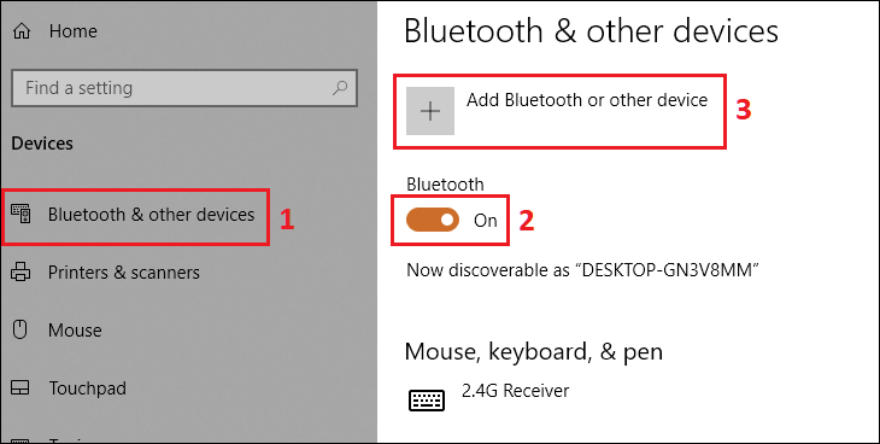This screenshot has width=880, height=444.
Task: Open Touchpad settings page
Action: (x=87, y=388)
